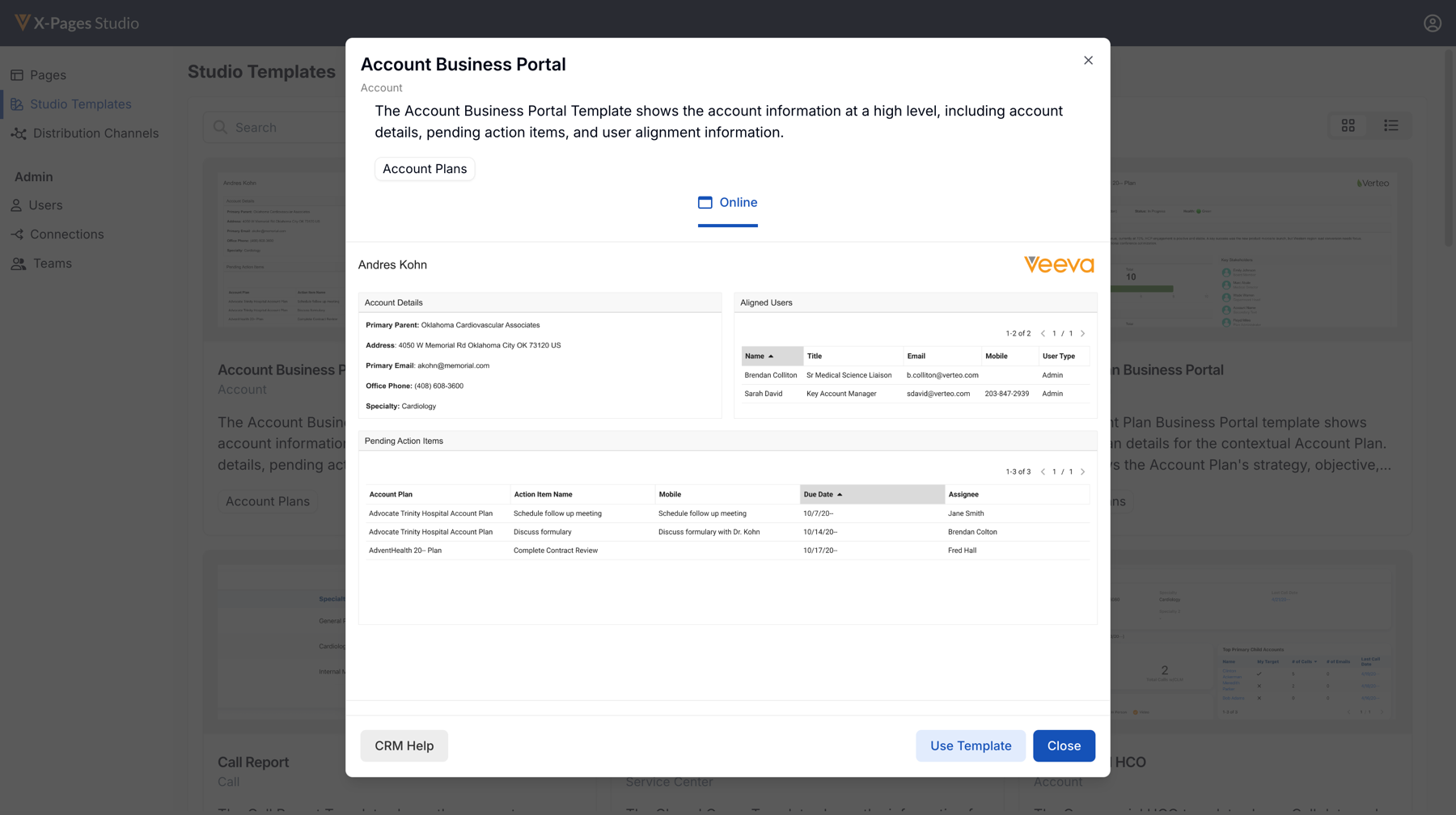
Task: Go to previous page of Pending Action Items
Action: coord(1043,471)
